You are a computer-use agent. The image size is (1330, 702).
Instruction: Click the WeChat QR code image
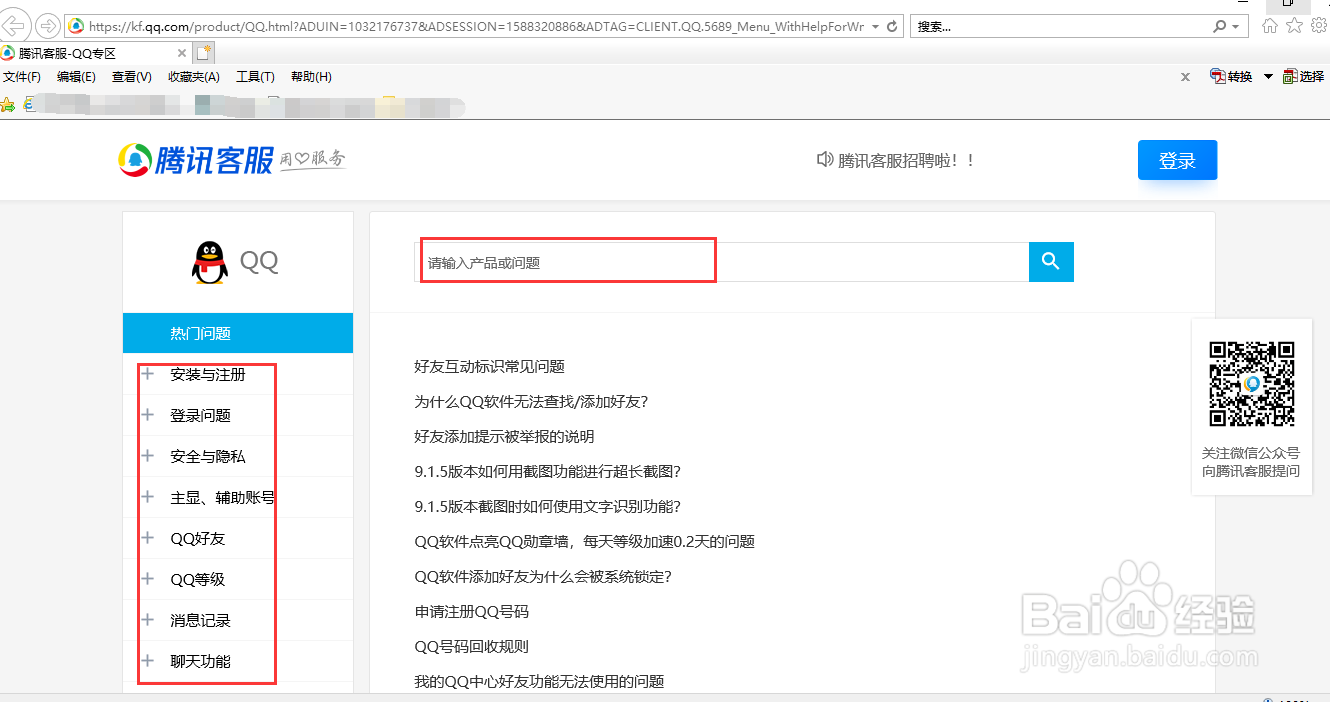click(x=1252, y=384)
